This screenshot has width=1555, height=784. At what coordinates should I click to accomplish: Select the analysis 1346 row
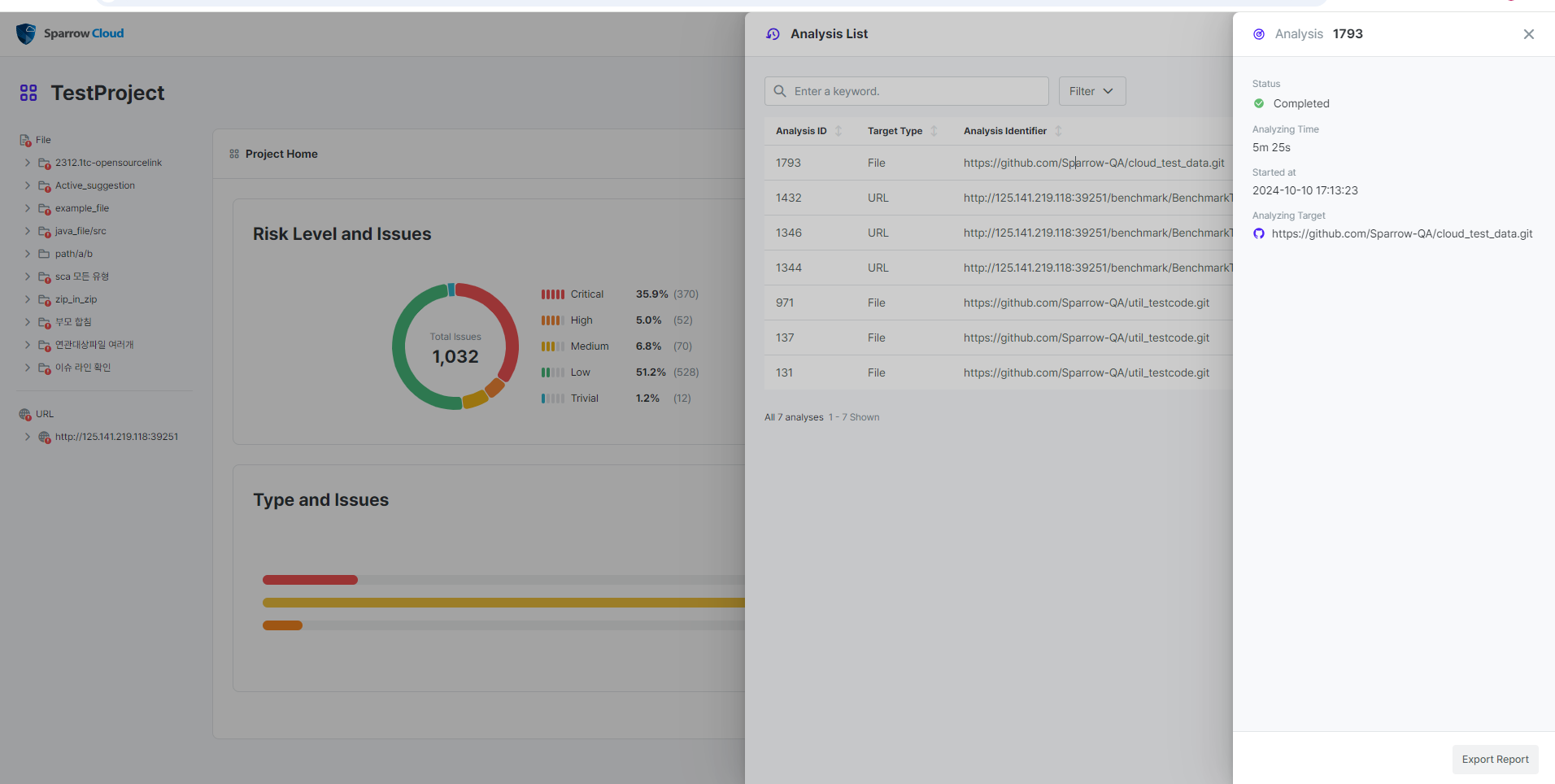pos(999,233)
